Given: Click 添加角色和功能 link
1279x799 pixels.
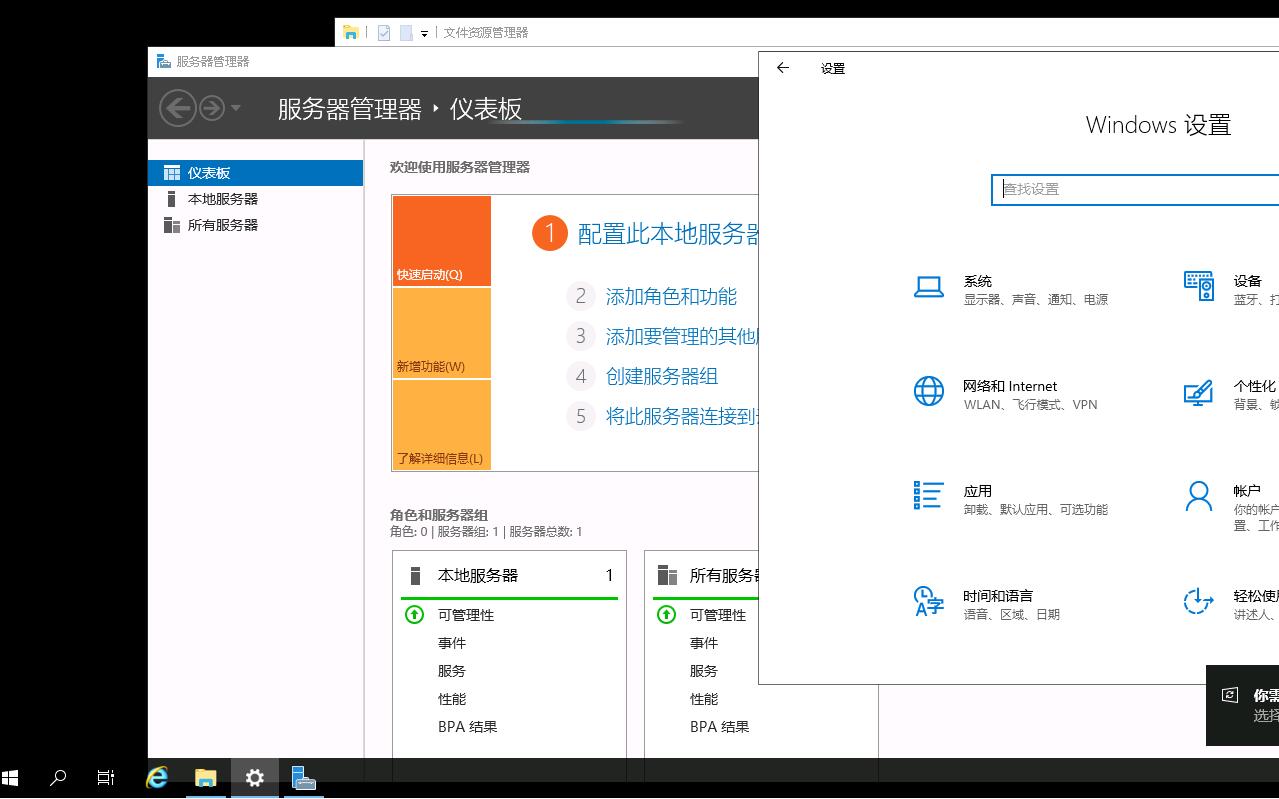Looking at the screenshot, I should (671, 296).
